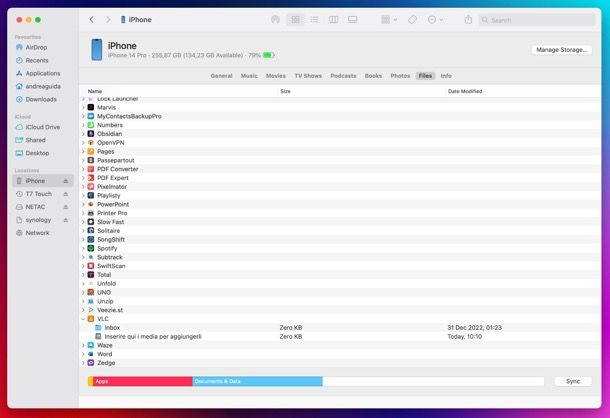The height and width of the screenshot is (418, 610).
Task: Eject the iPhone from sidebar
Action: coord(66,181)
